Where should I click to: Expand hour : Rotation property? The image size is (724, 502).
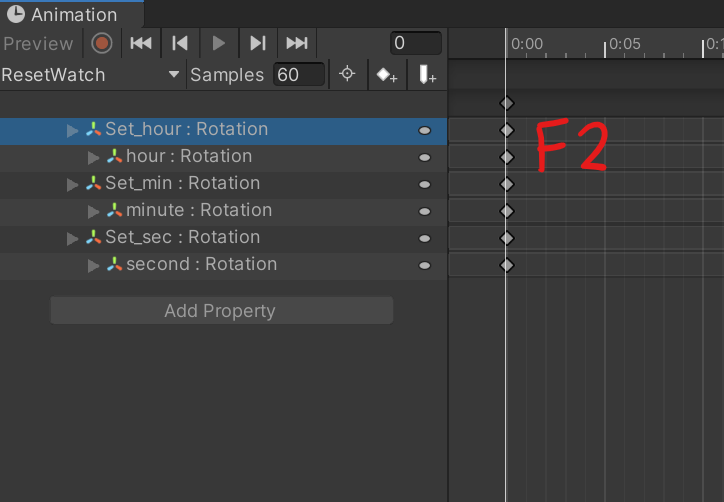pos(93,157)
